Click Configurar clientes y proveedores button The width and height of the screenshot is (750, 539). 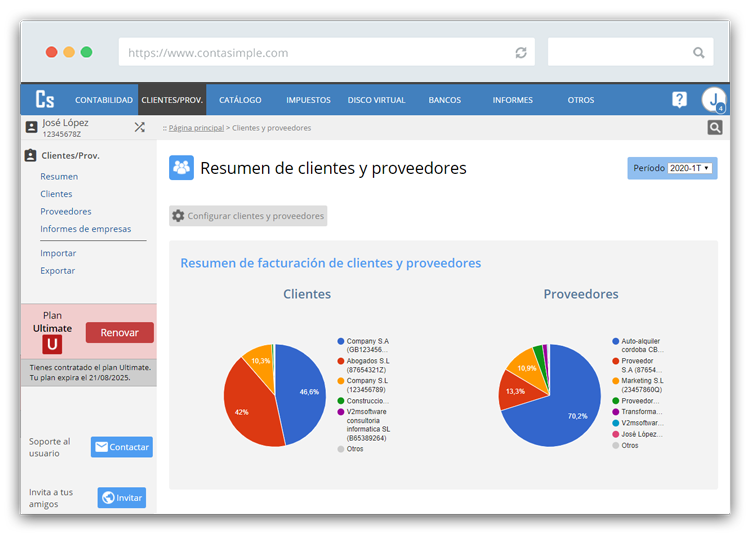click(248, 216)
